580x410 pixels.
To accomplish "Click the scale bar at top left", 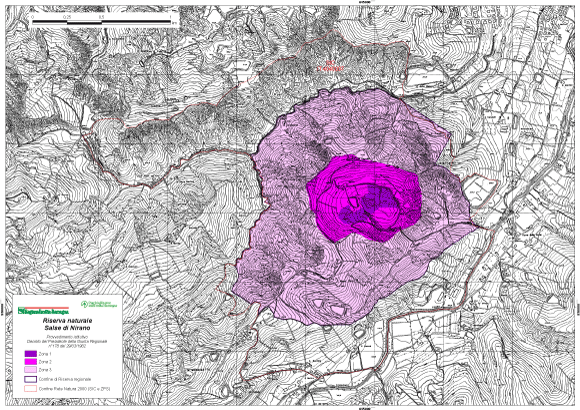I will [102, 22].
